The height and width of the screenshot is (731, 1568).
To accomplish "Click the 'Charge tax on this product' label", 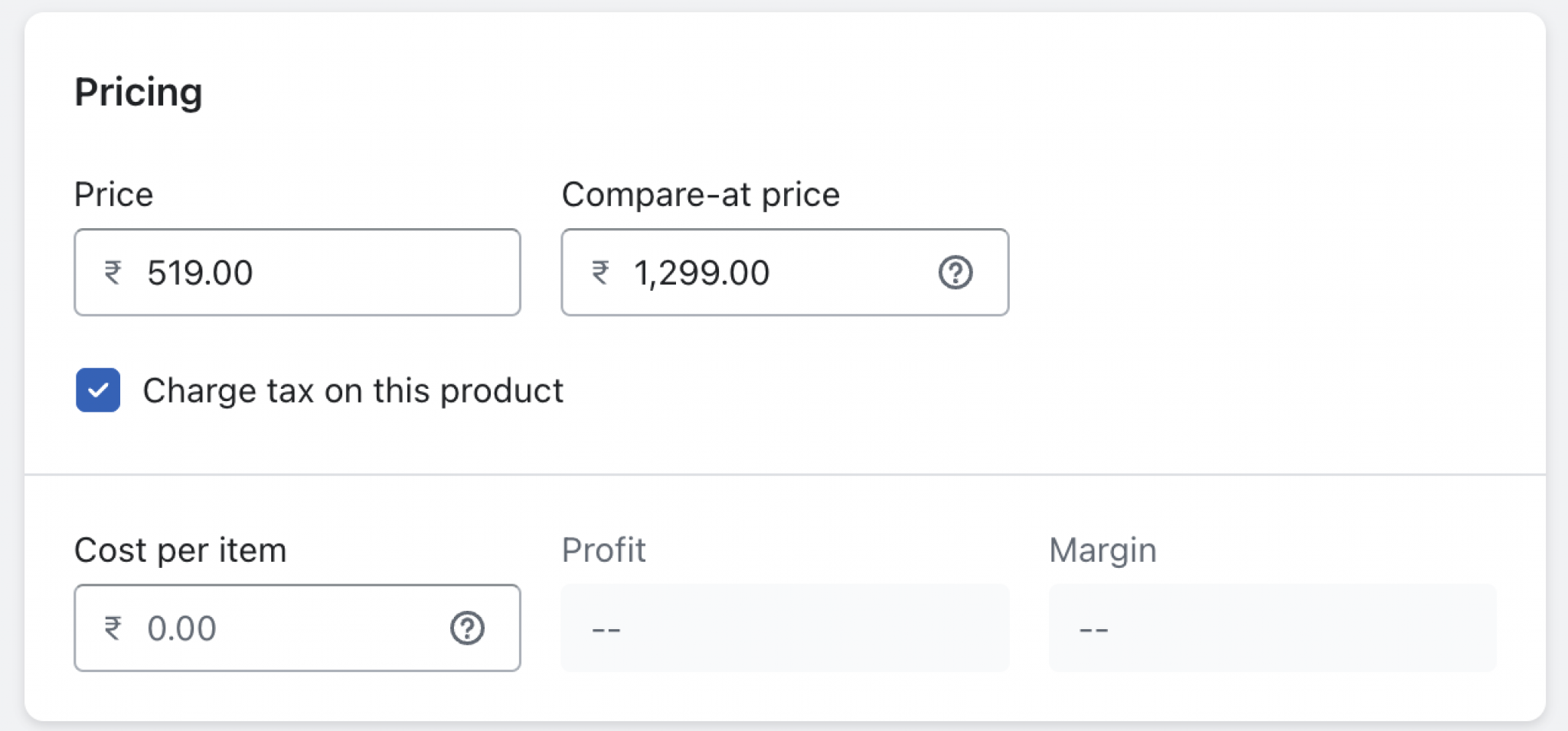I will [x=353, y=391].
